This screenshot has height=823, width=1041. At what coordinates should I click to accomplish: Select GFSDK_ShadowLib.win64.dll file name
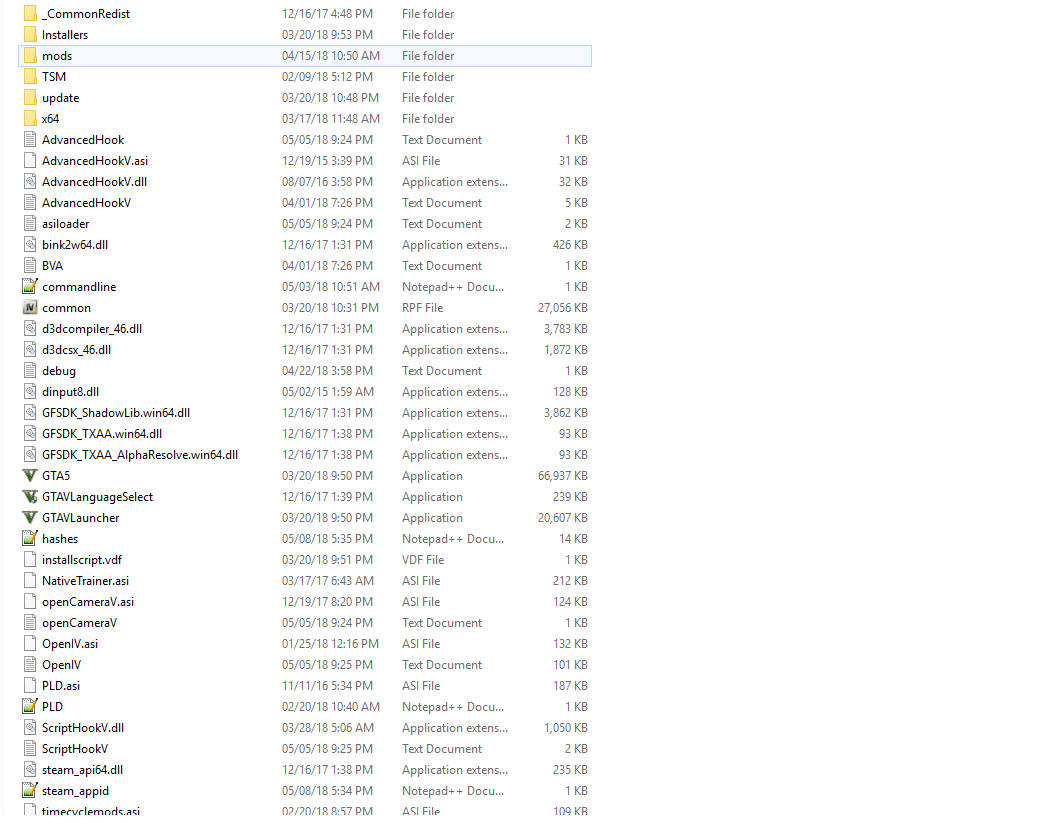coord(116,413)
